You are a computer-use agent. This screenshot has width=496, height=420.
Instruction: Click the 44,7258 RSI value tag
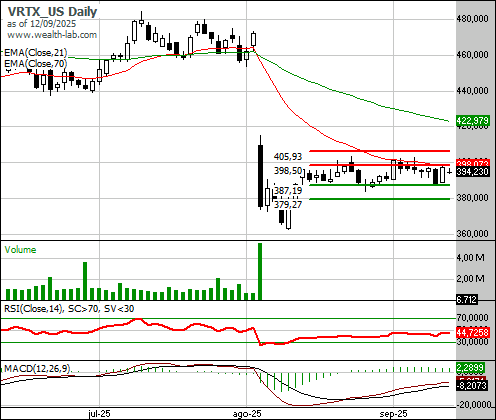pyautogui.click(x=473, y=332)
